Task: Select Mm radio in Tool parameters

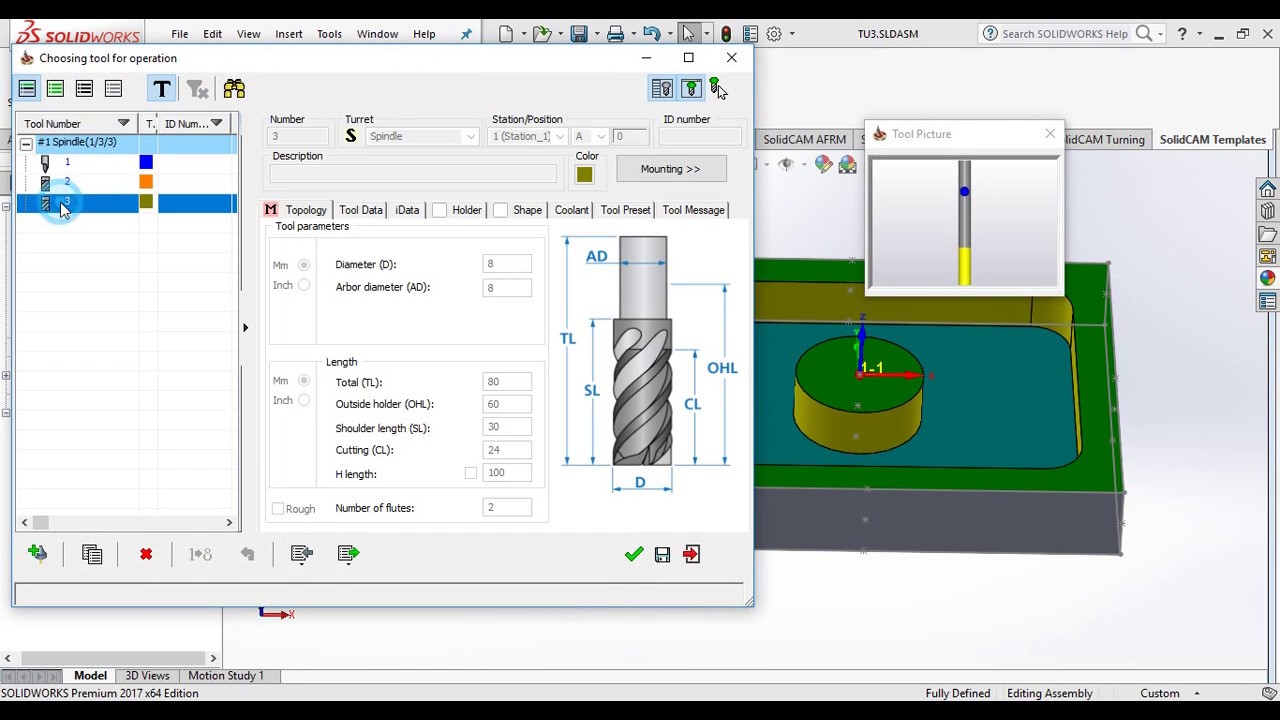Action: click(x=304, y=265)
